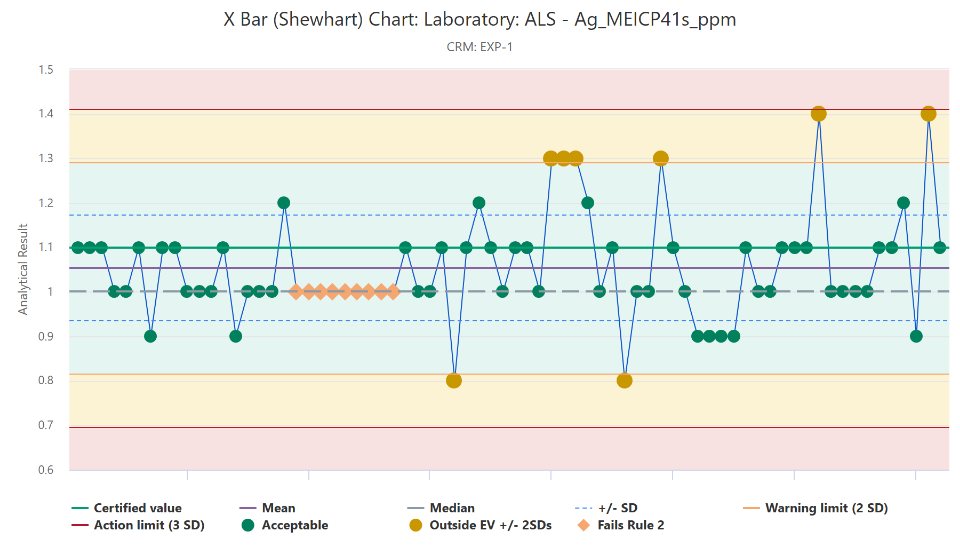Toggle Warning limit (2 SD) legend entry
Viewport: 960px width, 555px height.
[x=816, y=508]
